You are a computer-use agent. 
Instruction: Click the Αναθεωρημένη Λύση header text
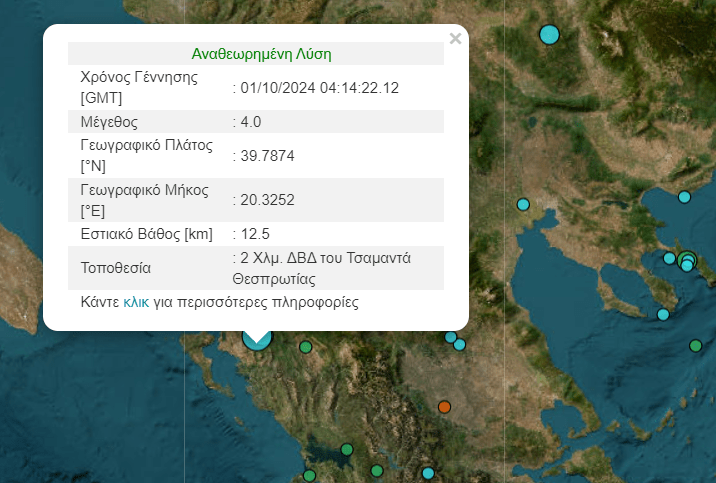pos(261,54)
